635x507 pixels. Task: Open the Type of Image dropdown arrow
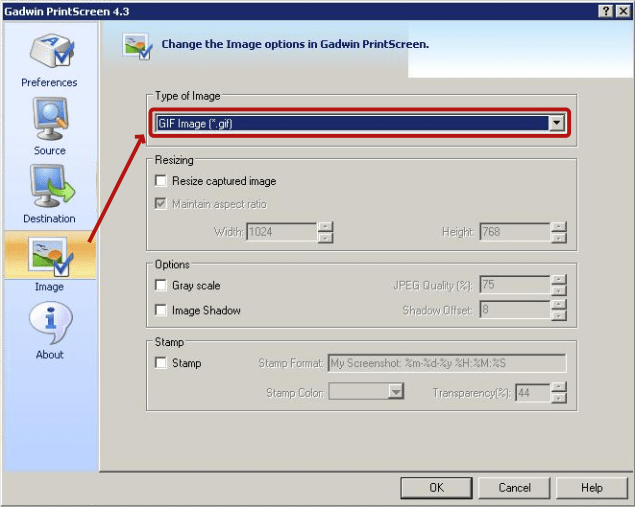click(556, 123)
